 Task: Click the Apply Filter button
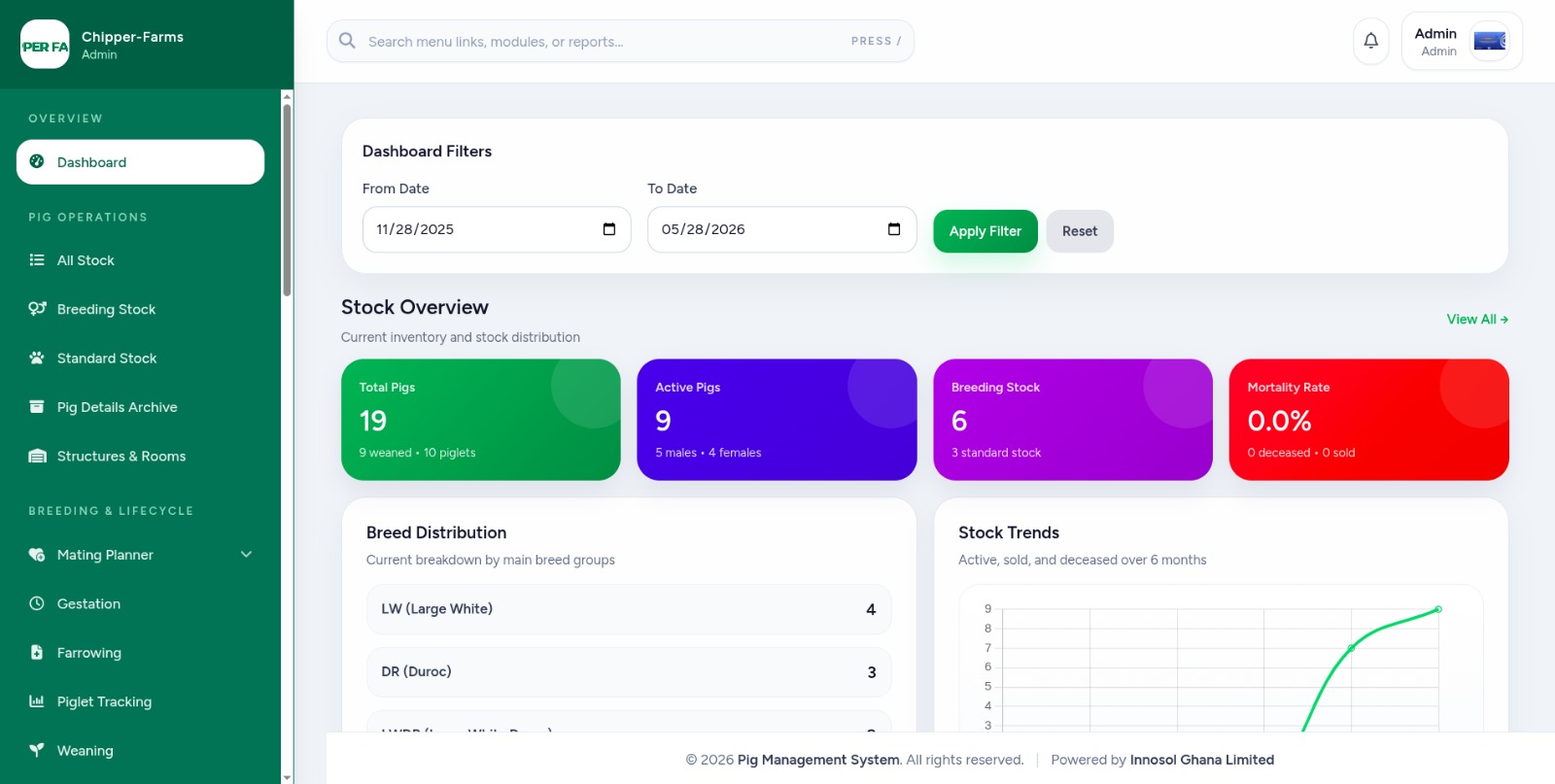tap(985, 231)
